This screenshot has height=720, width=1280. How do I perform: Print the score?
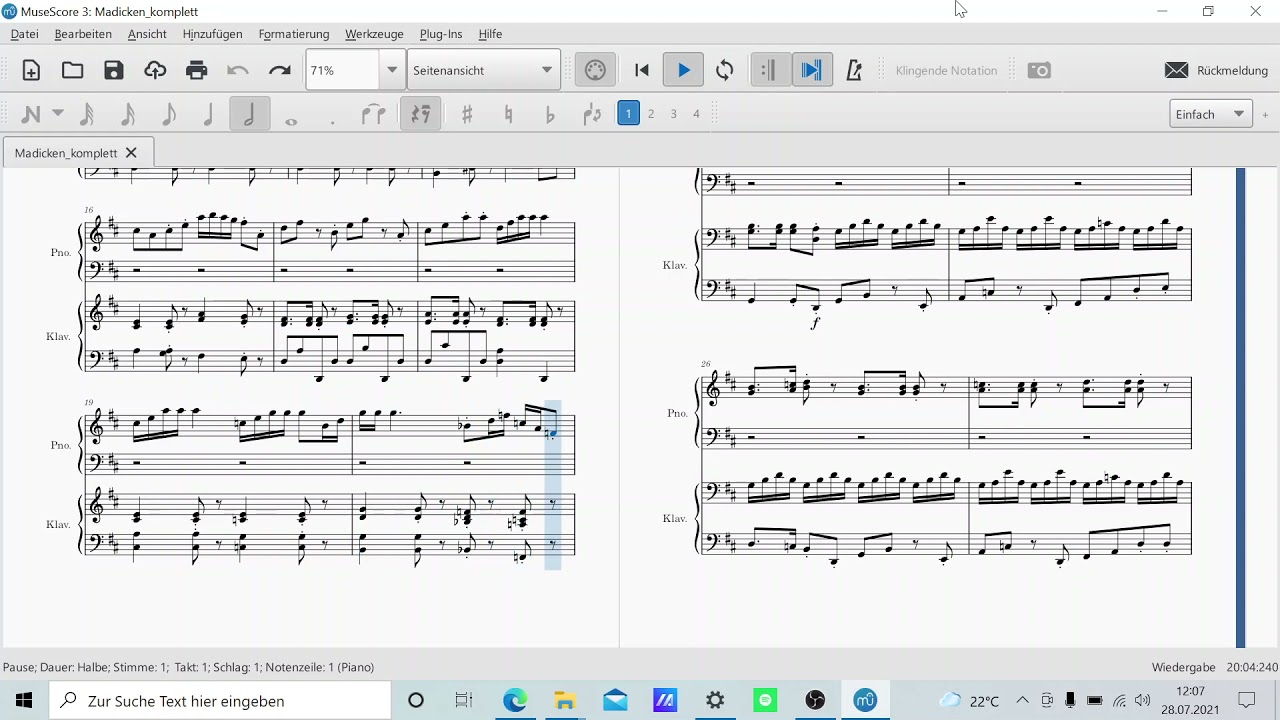196,70
